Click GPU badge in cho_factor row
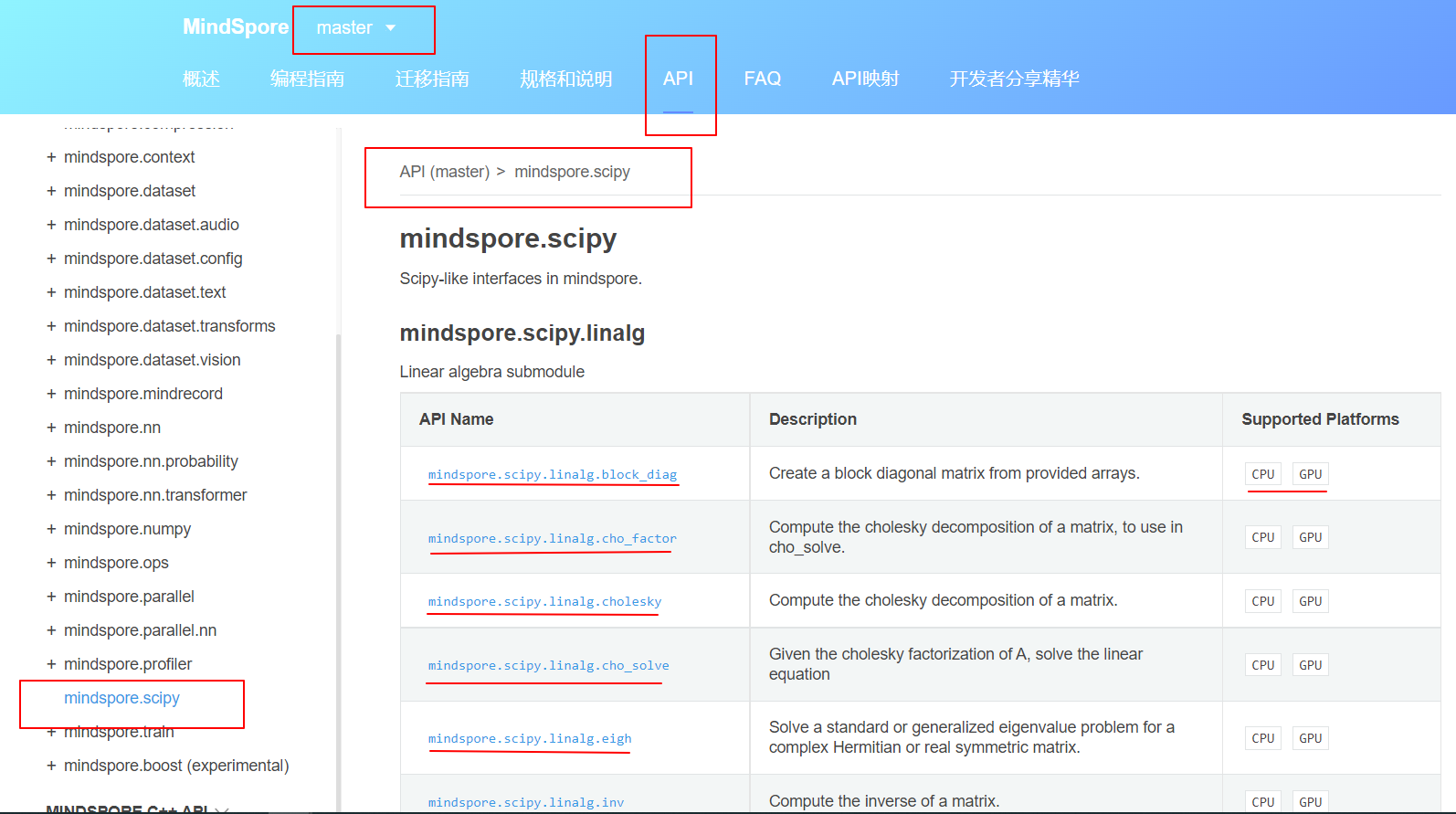This screenshot has height=814, width=1456. tap(1311, 537)
